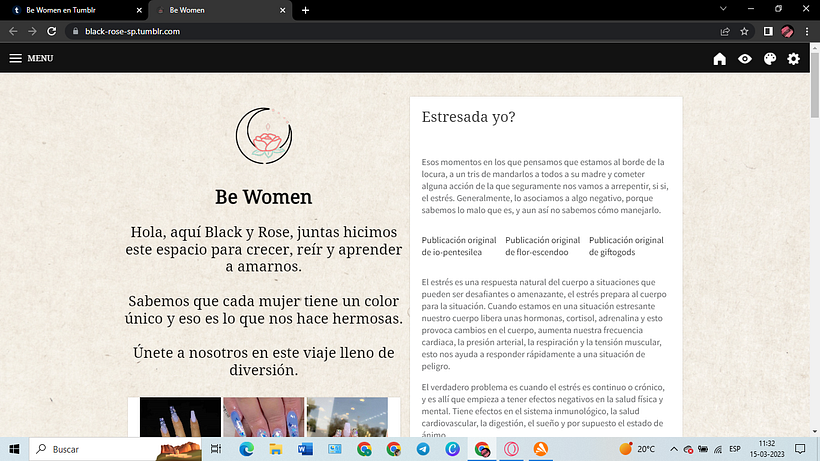The image size is (820, 461).
Task: Bookmark this page with the star
Action: (744, 31)
